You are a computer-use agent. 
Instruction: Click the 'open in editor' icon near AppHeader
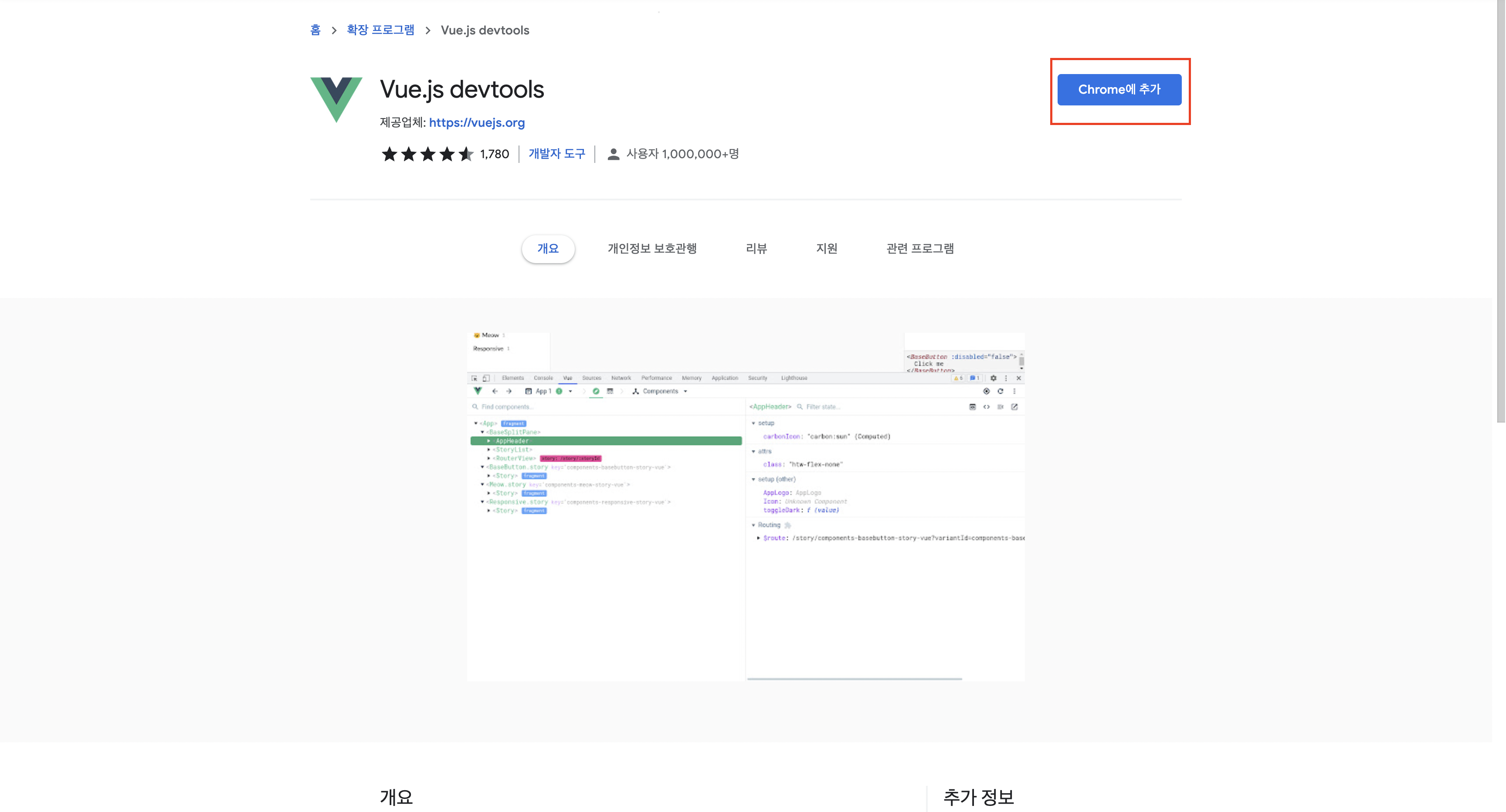click(x=1014, y=407)
